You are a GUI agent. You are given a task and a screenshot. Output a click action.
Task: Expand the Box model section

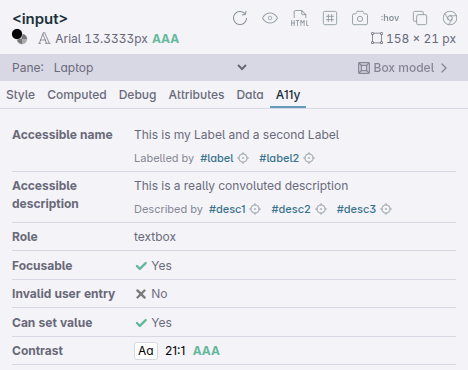[x=402, y=68]
